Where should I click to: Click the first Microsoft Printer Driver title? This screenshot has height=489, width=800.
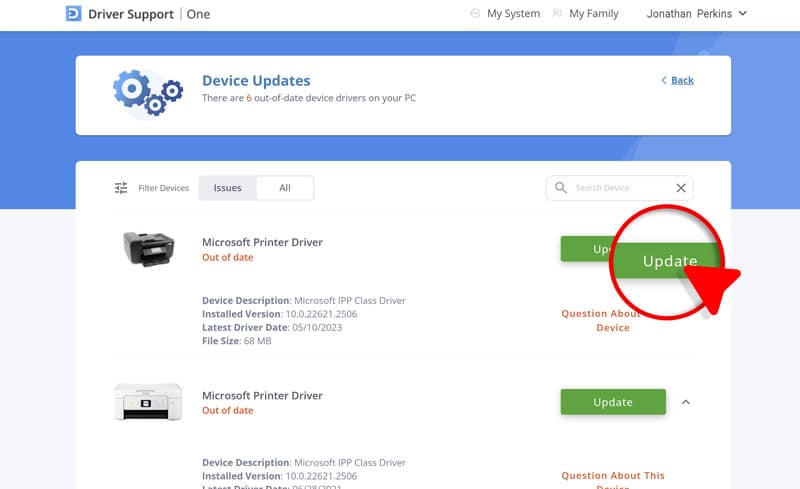(x=262, y=242)
